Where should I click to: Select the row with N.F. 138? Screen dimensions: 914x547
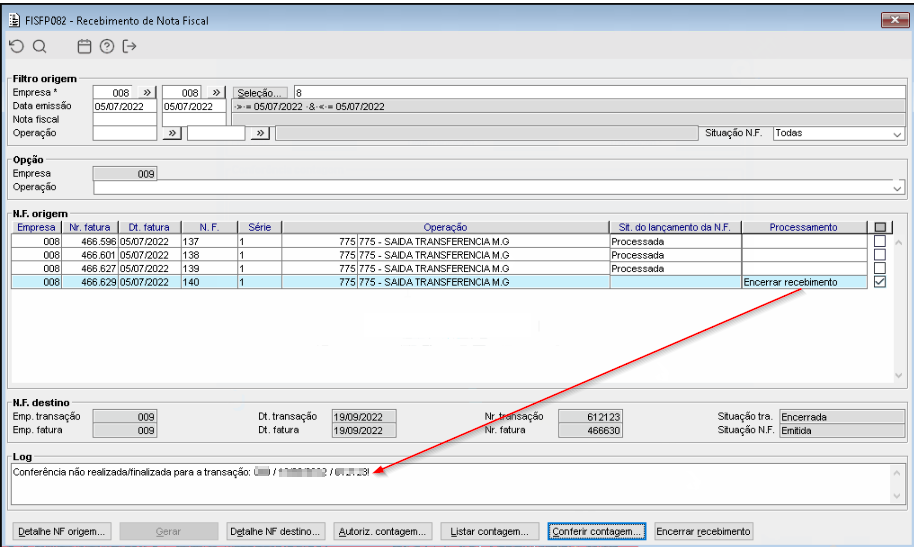tap(438, 255)
